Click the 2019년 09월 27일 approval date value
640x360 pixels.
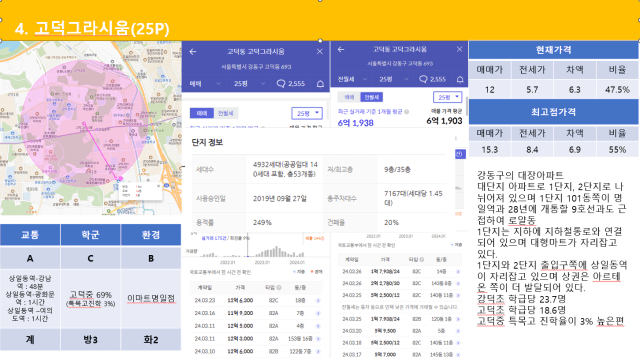(280, 198)
